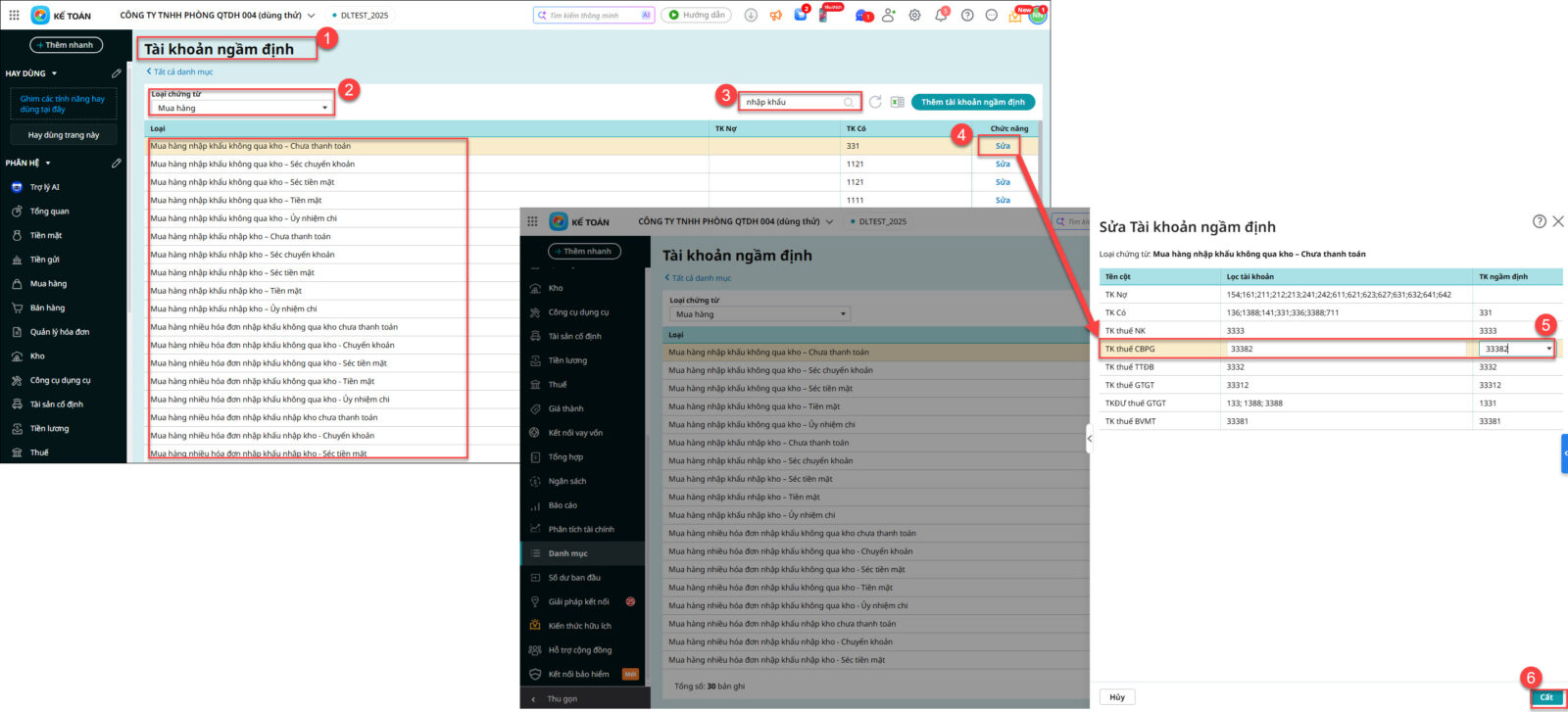Click pencil edit icon next to HAY DÙNG
The height and width of the screenshot is (712, 1568).
tap(117, 73)
